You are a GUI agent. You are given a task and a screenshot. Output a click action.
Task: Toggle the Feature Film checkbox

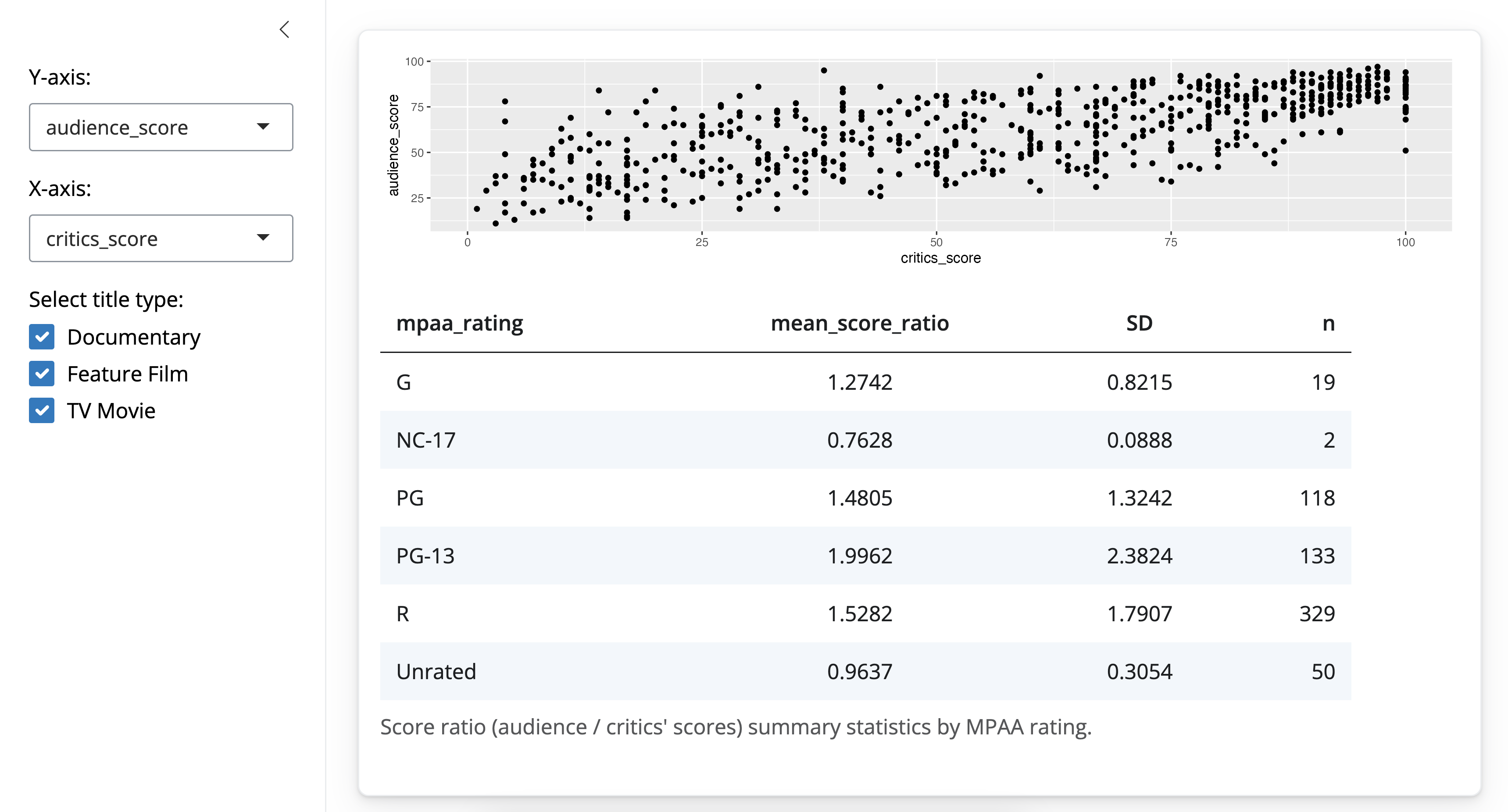pyautogui.click(x=42, y=374)
